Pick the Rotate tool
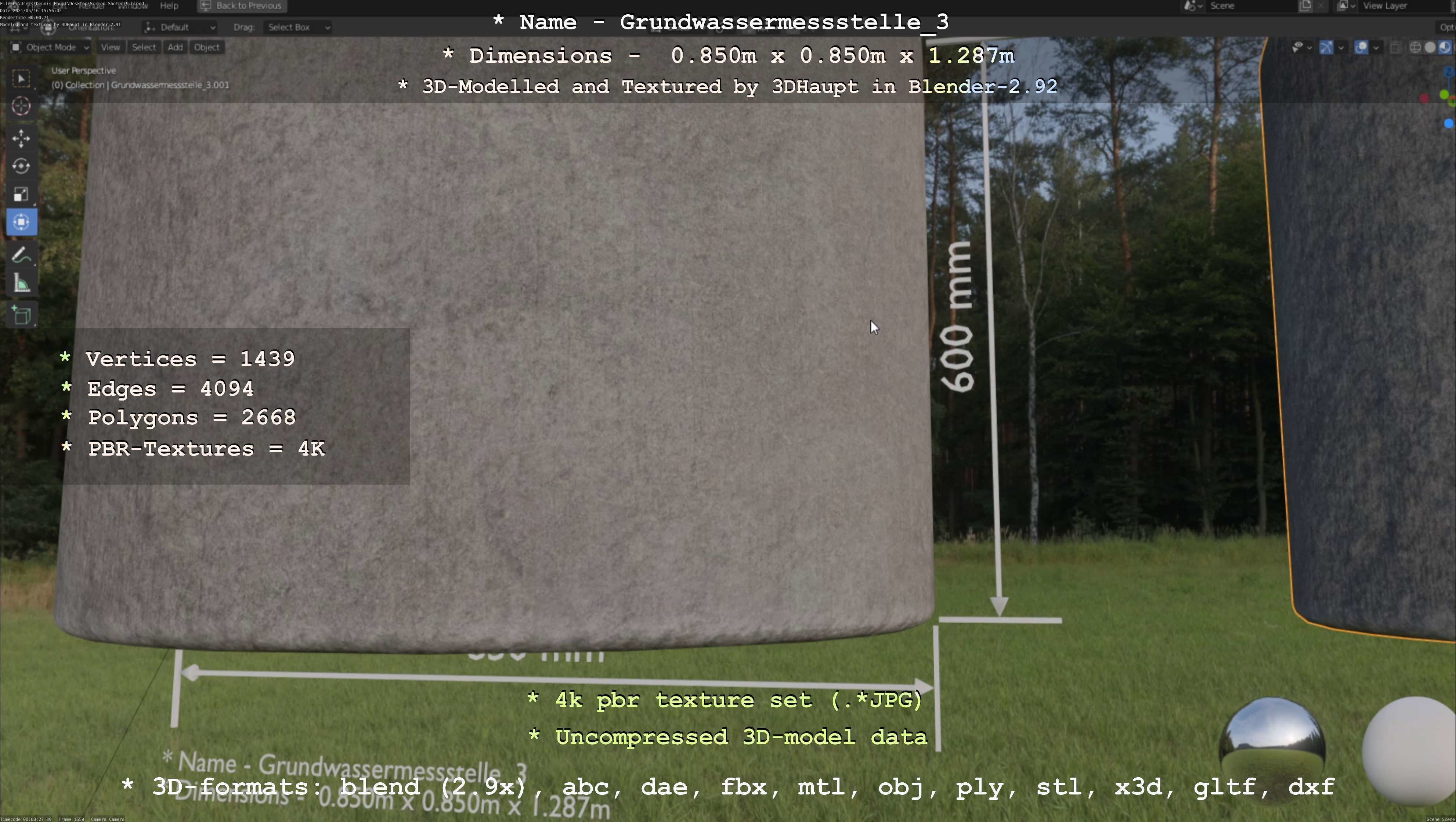The width and height of the screenshot is (1456, 822). tap(21, 166)
